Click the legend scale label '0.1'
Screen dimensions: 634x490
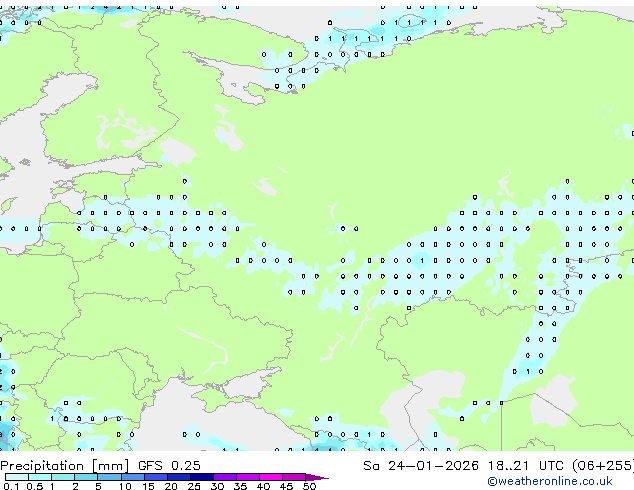[11, 486]
